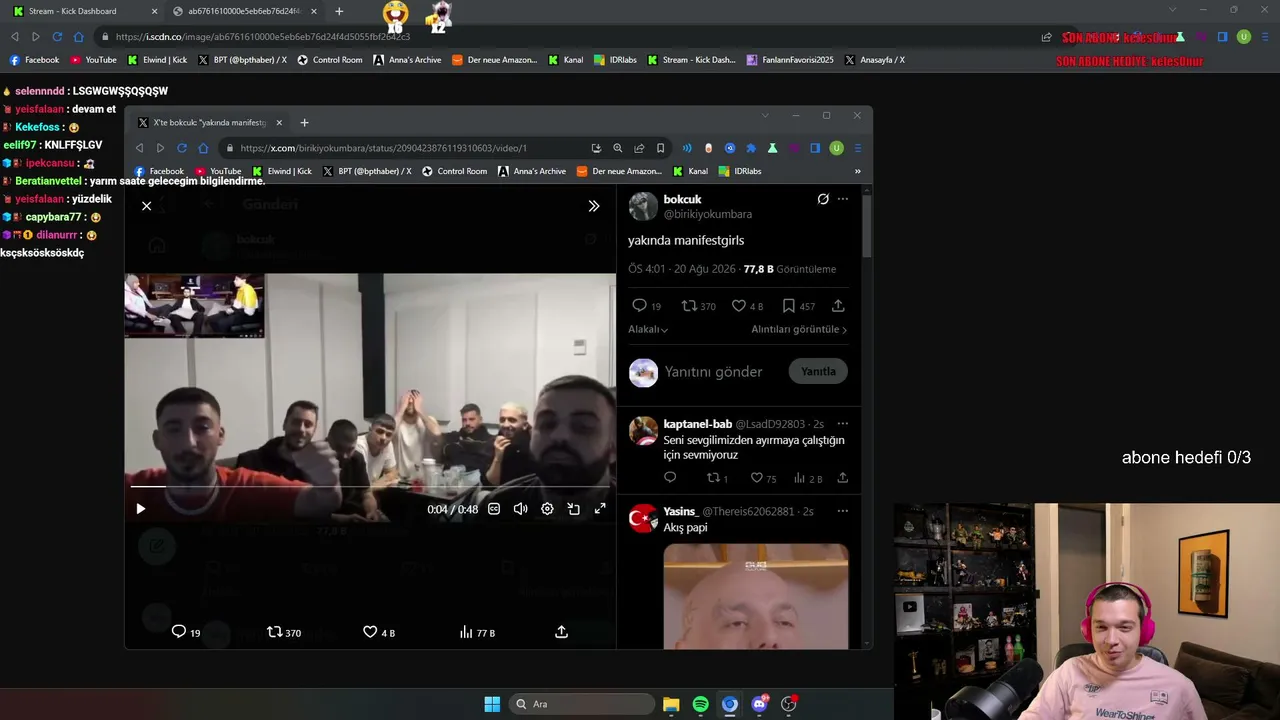The height and width of the screenshot is (720, 1280).
Task: Open Yasins_ profile name
Action: click(681, 511)
